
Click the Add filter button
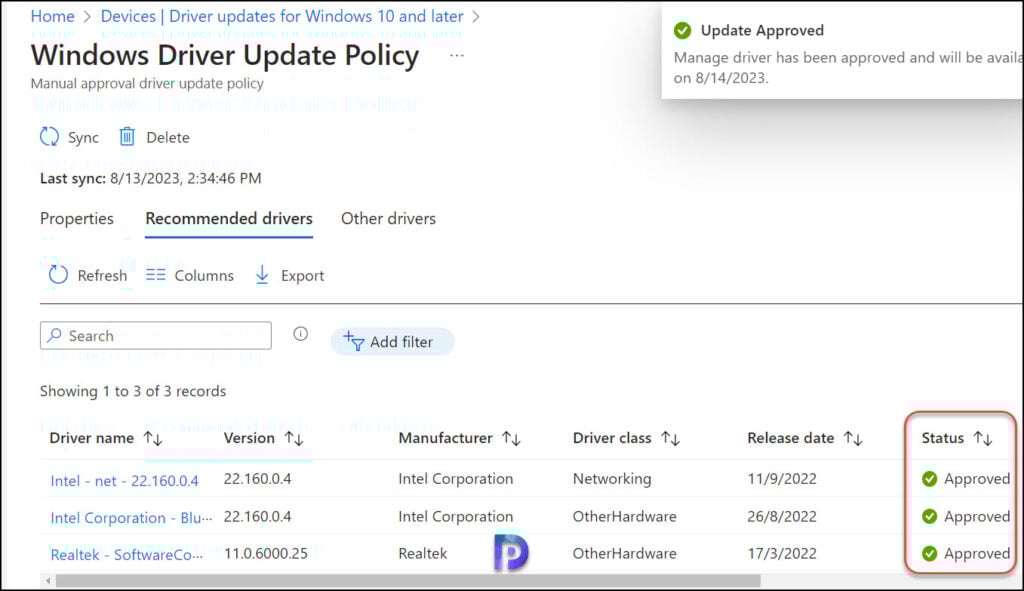tap(392, 342)
